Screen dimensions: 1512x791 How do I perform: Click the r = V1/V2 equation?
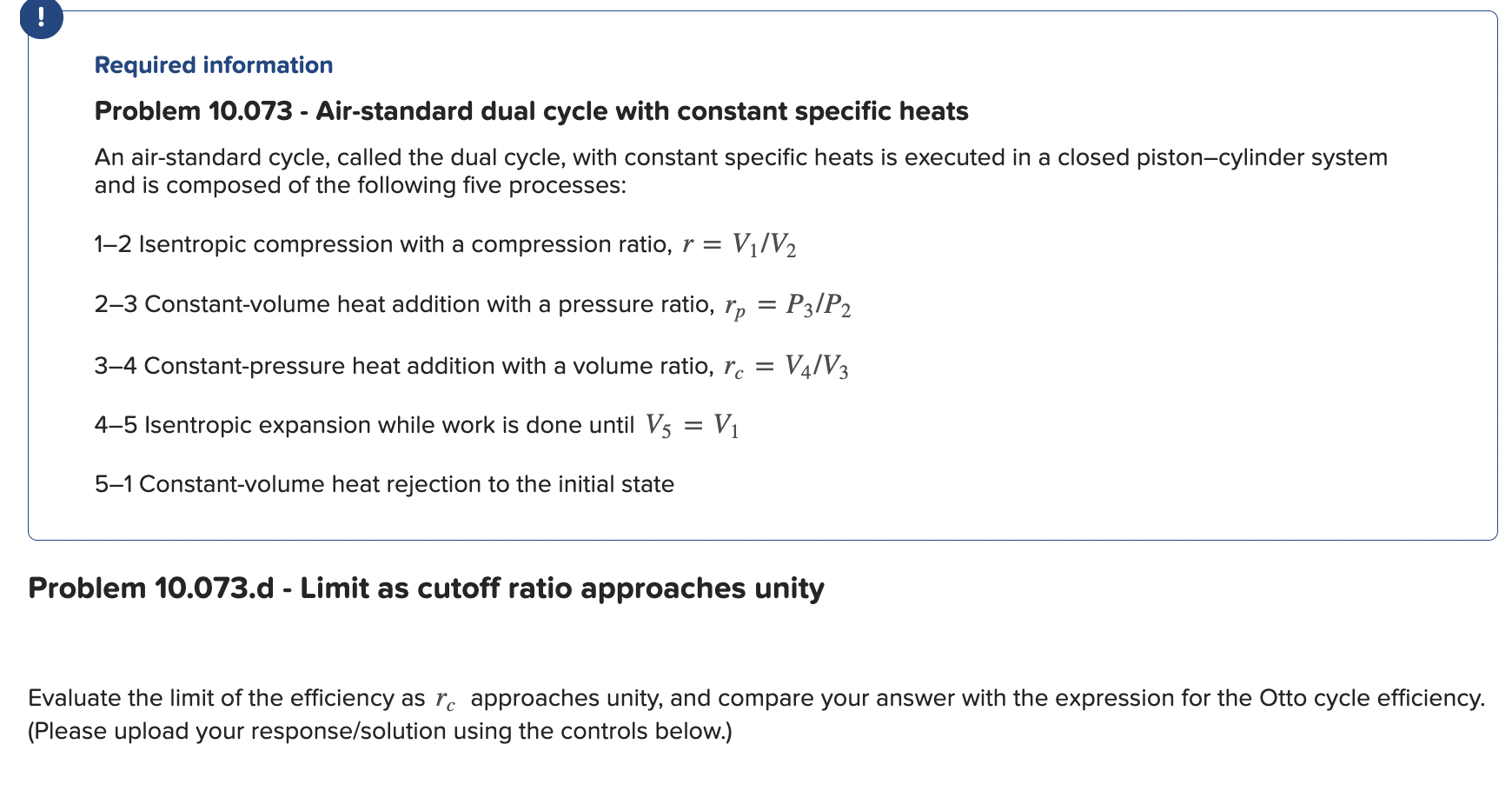[x=739, y=245]
